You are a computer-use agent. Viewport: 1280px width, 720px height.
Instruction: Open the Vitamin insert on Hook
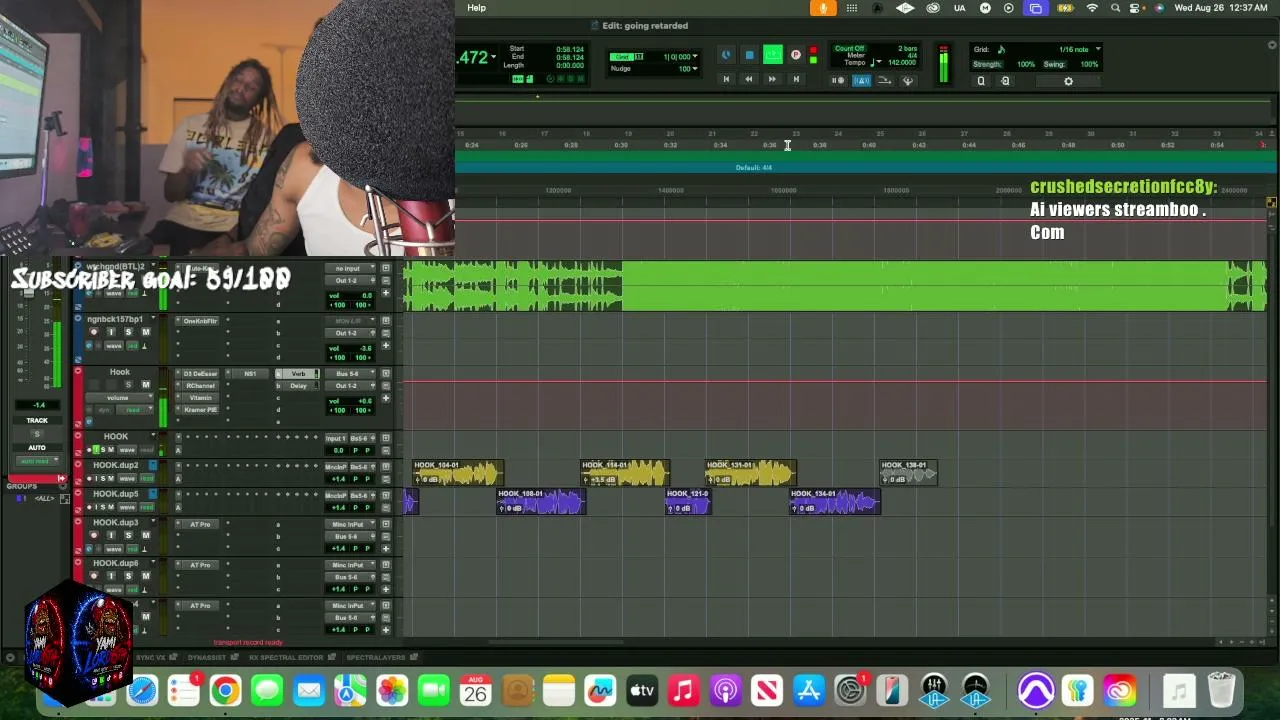200,398
